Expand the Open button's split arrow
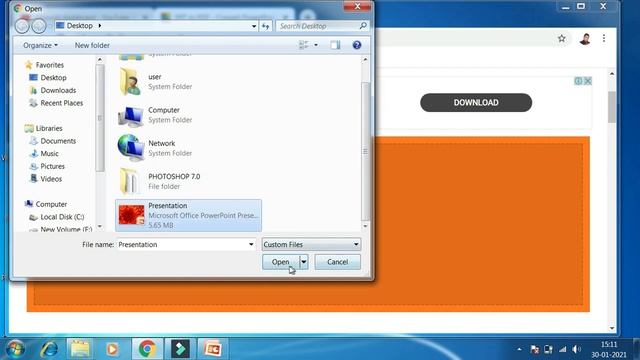Image resolution: width=640 pixels, height=360 pixels. [304, 262]
